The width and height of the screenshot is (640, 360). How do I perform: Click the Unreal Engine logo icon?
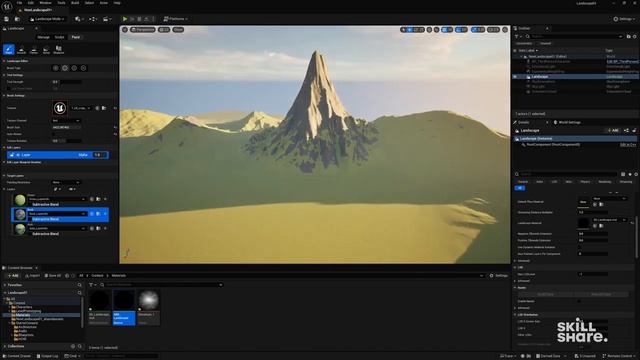[7, 6]
